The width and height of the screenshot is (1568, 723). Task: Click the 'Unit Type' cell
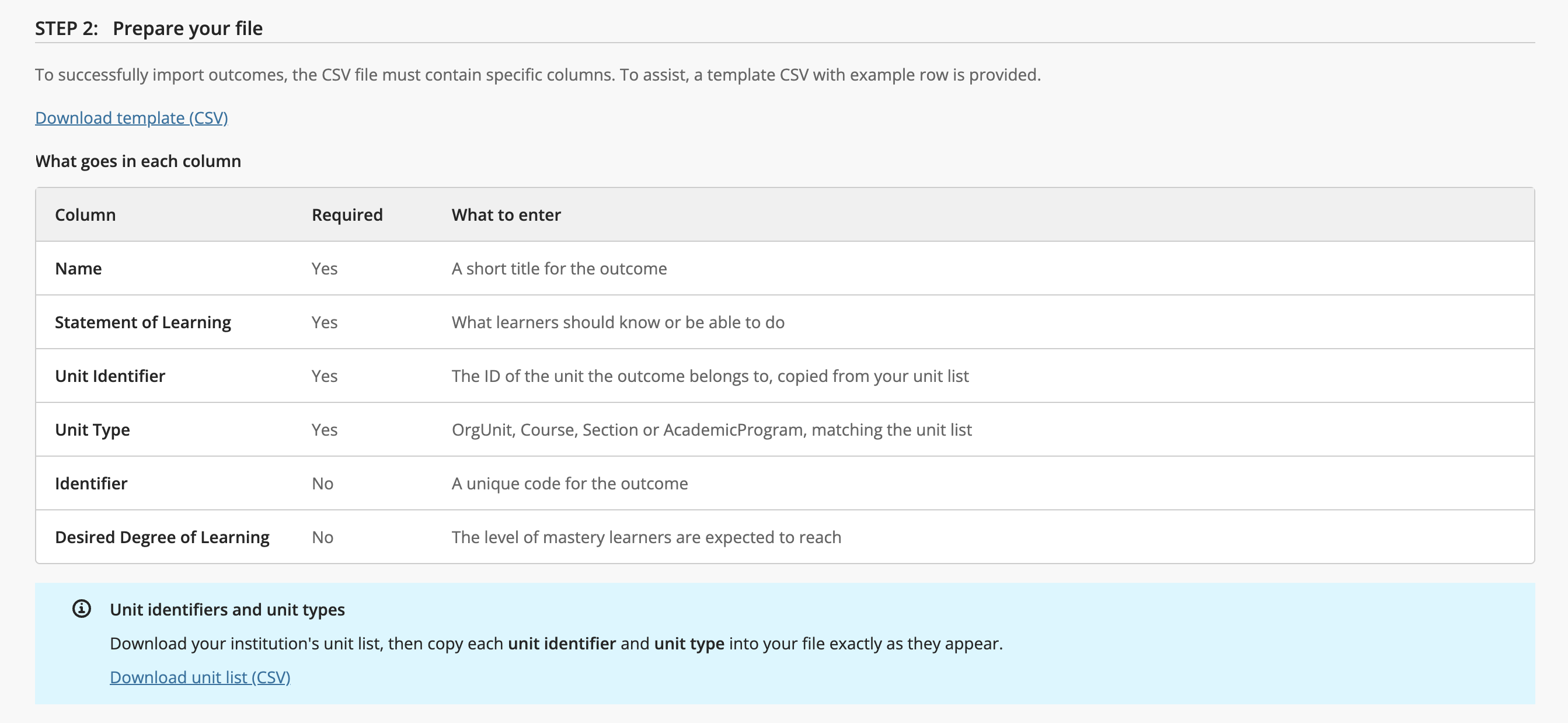pos(92,429)
